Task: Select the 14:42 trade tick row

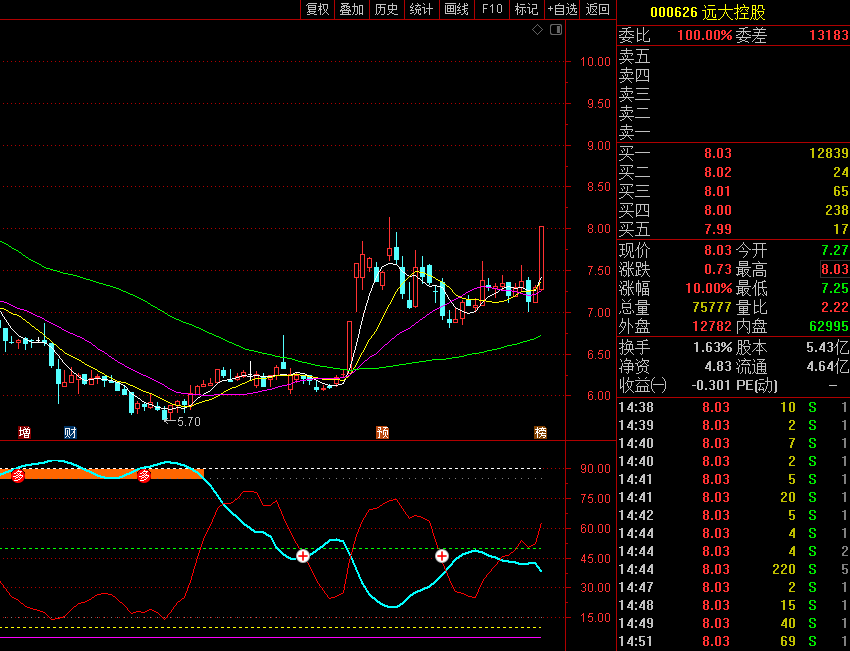Action: (733, 515)
